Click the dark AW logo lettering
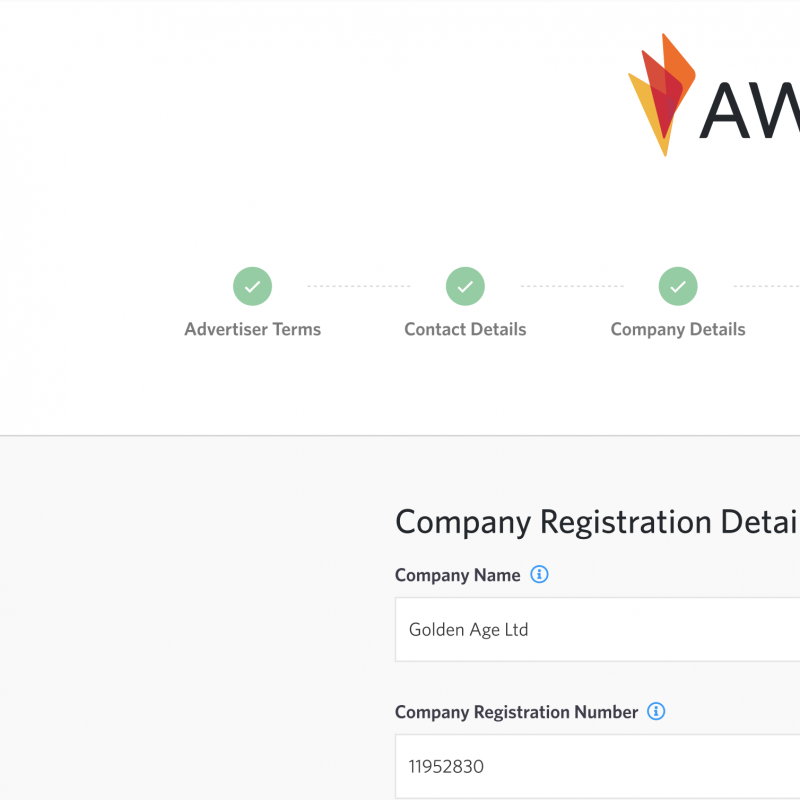800x800 pixels. (x=750, y=110)
